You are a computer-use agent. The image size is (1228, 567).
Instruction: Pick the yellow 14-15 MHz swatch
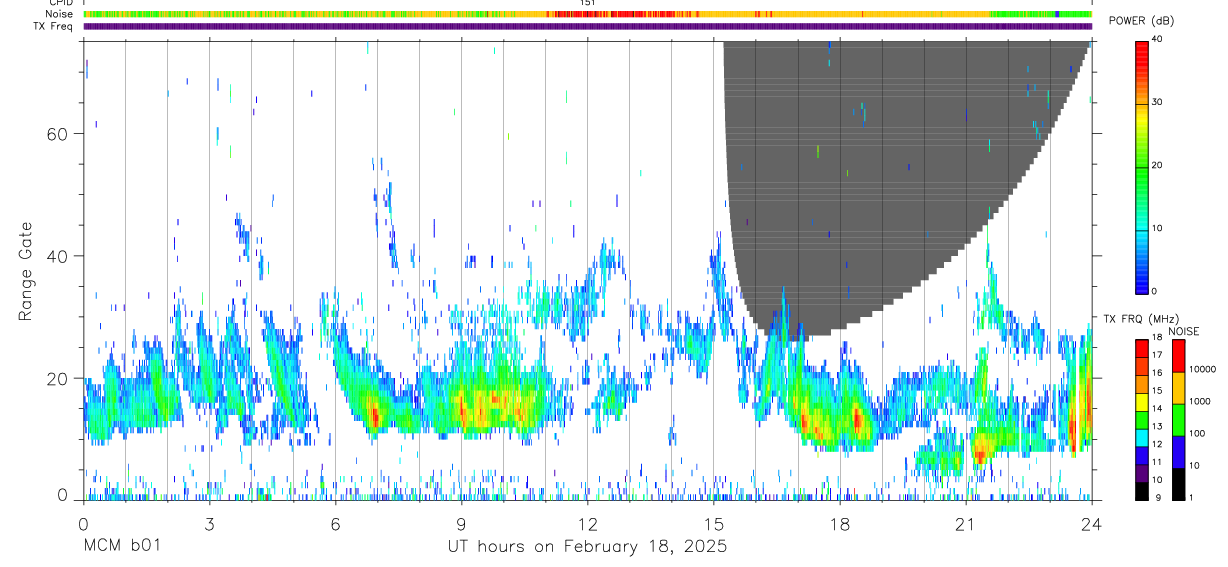[1142, 401]
